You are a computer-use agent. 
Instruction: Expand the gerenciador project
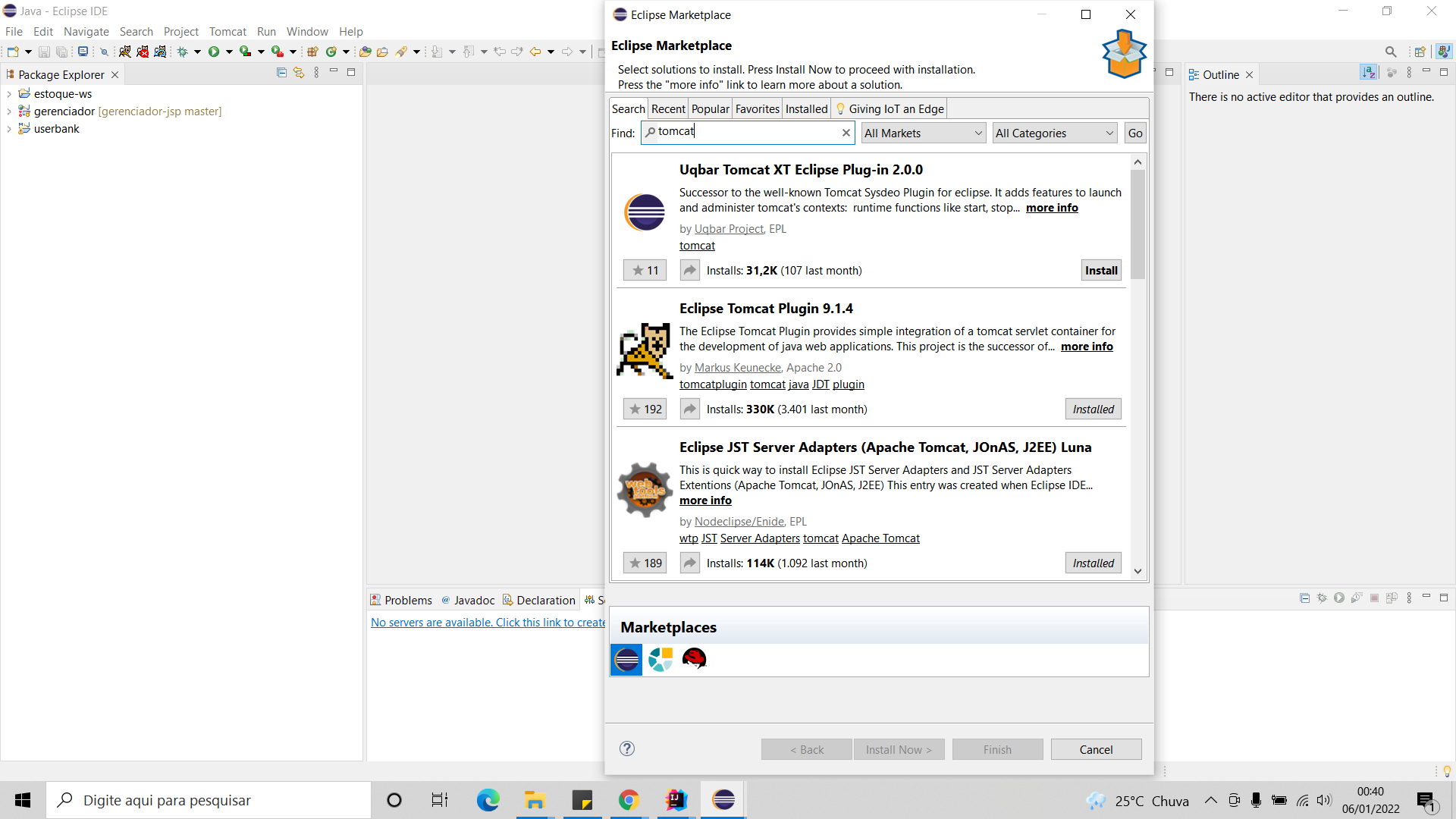pos(9,111)
